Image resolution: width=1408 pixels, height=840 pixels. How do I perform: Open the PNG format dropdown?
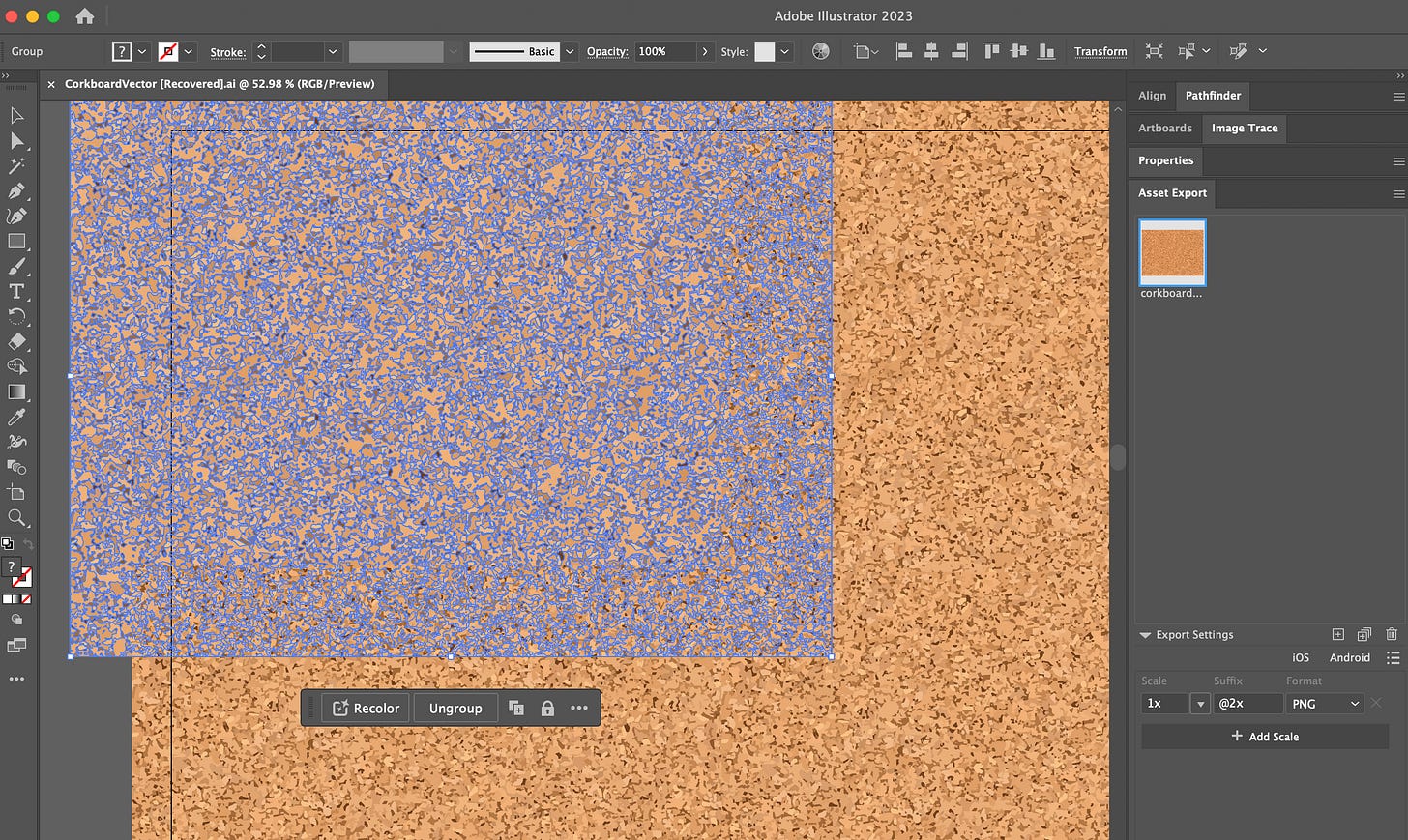1325,704
